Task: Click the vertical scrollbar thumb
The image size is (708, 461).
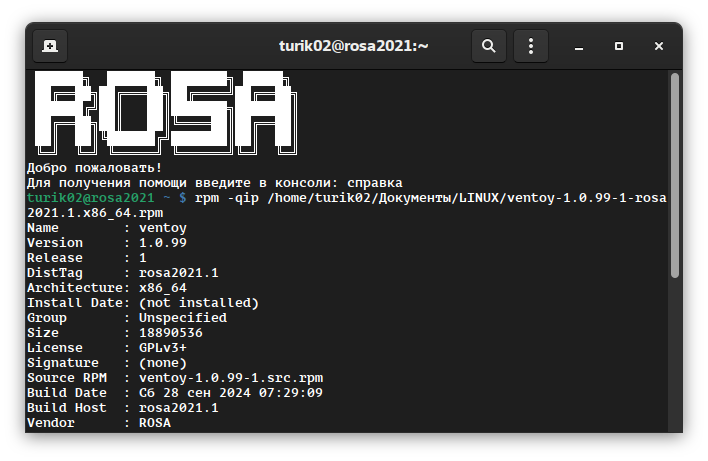Action: click(x=675, y=175)
